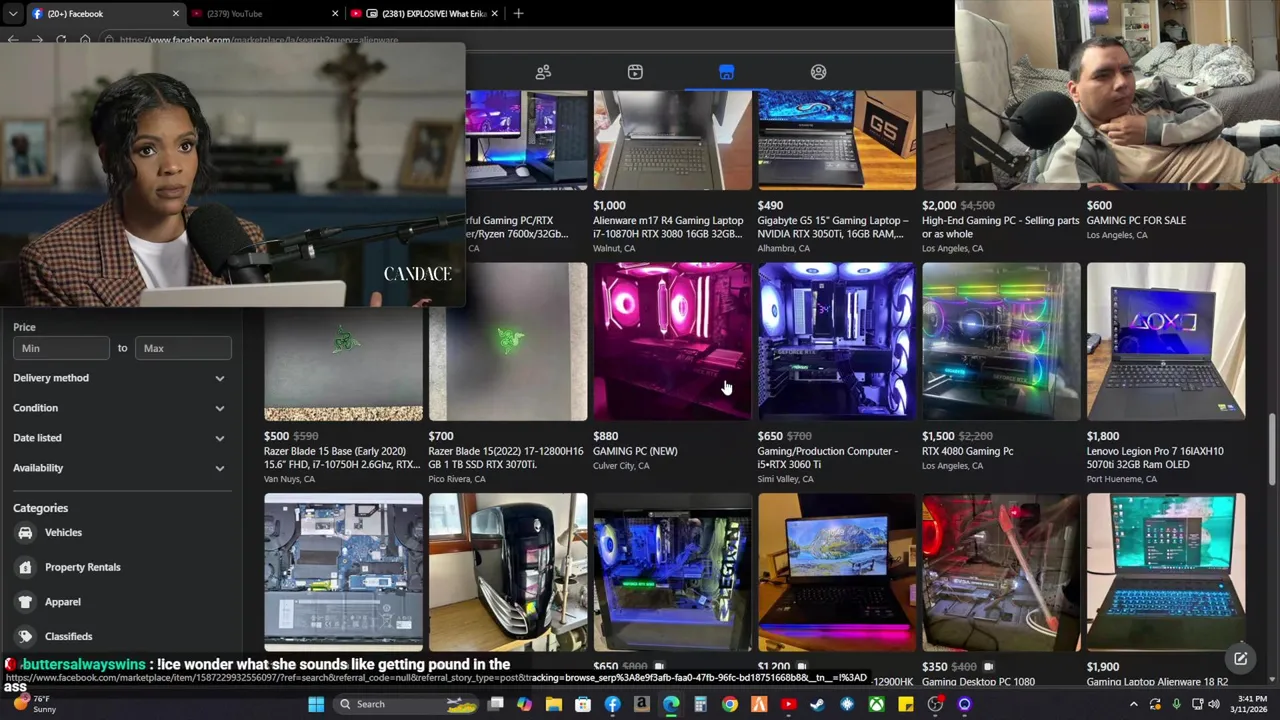Open Task View on the taskbar
The height and width of the screenshot is (720, 1280).
pos(495,704)
